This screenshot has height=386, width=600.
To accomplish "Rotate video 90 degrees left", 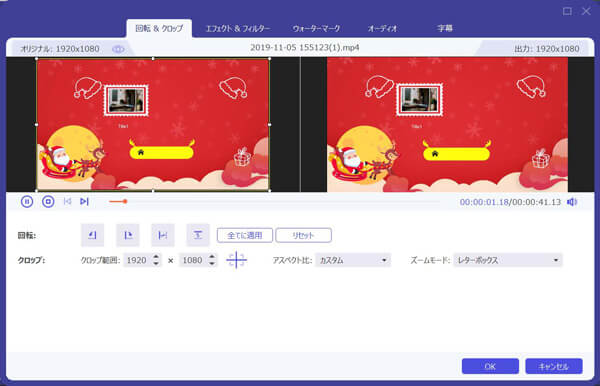I will tap(93, 235).
